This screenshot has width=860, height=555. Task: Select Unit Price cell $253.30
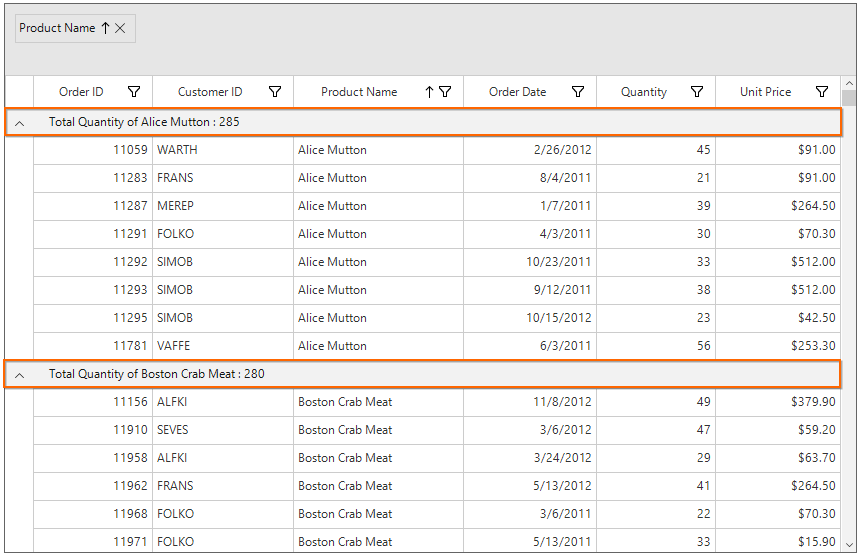(778, 346)
